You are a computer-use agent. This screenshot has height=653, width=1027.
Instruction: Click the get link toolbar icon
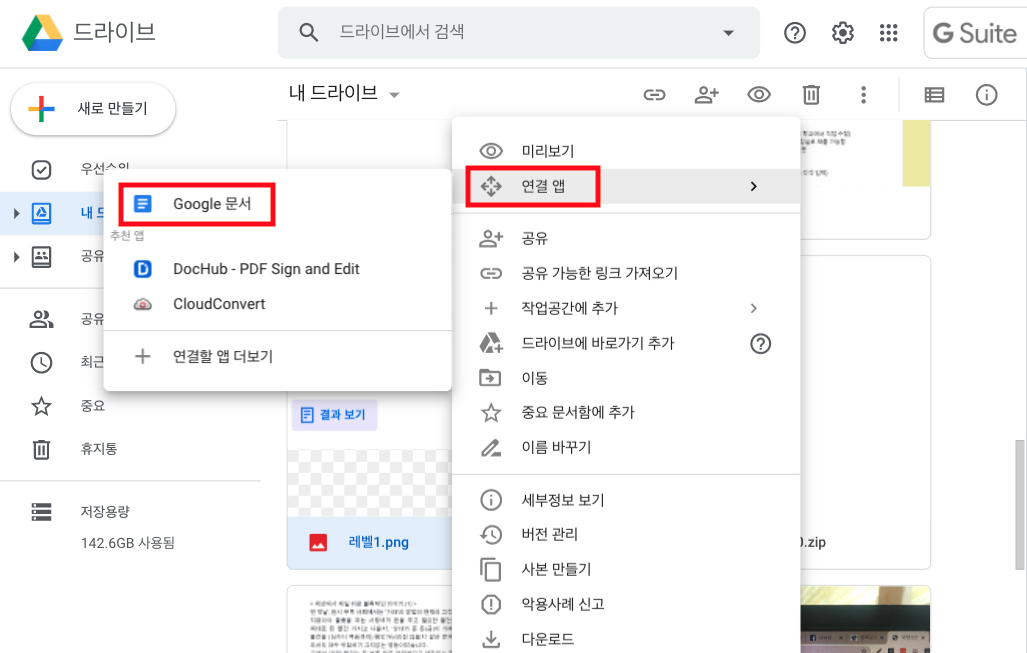(x=654, y=95)
